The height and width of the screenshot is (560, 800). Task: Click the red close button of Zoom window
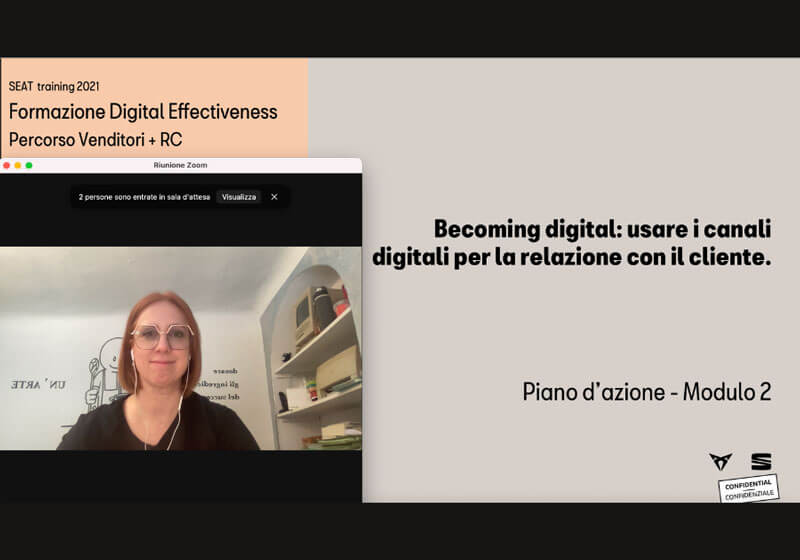click(x=7, y=165)
